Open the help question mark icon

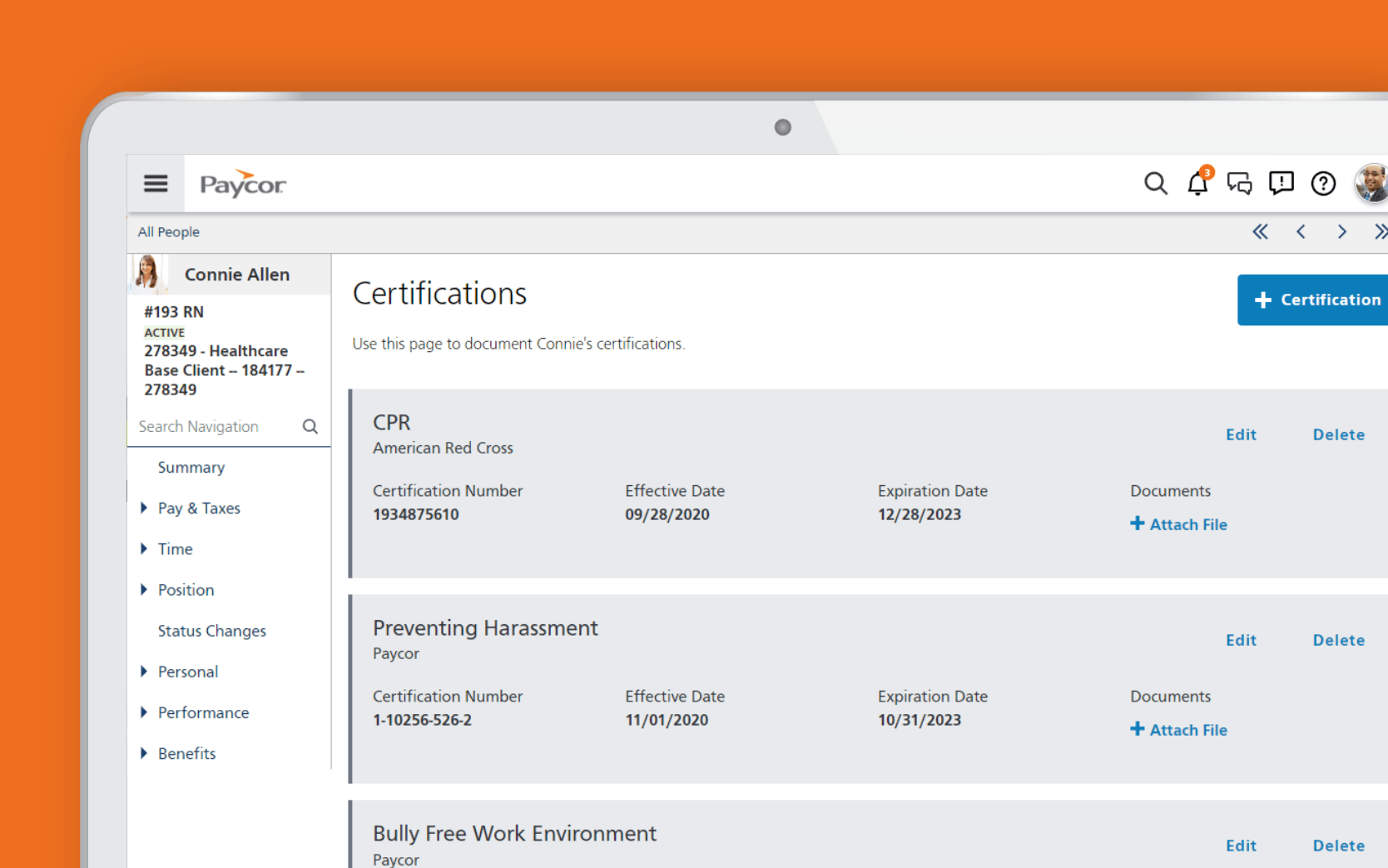click(x=1323, y=183)
